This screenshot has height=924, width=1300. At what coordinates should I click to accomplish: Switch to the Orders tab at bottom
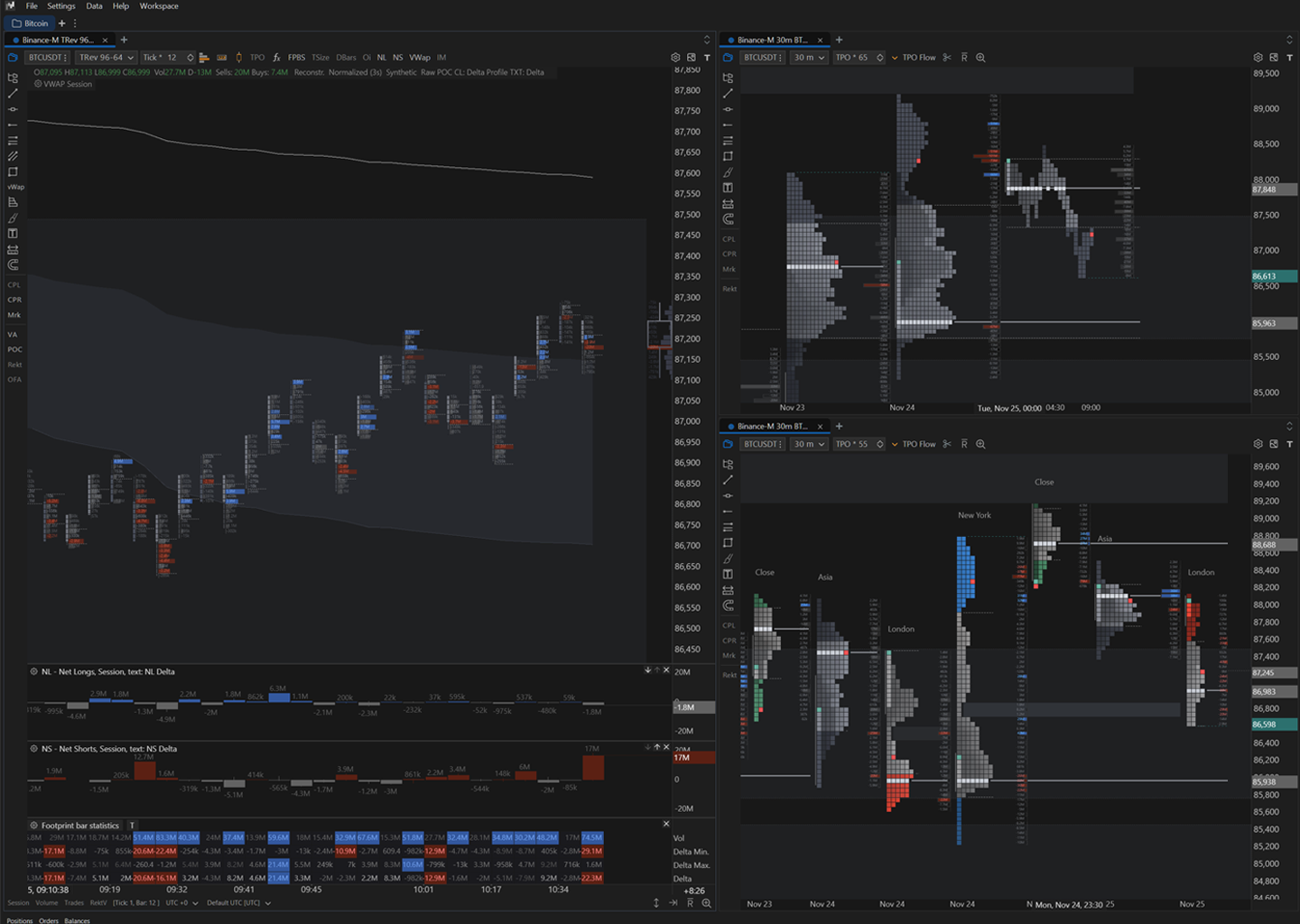(49, 920)
